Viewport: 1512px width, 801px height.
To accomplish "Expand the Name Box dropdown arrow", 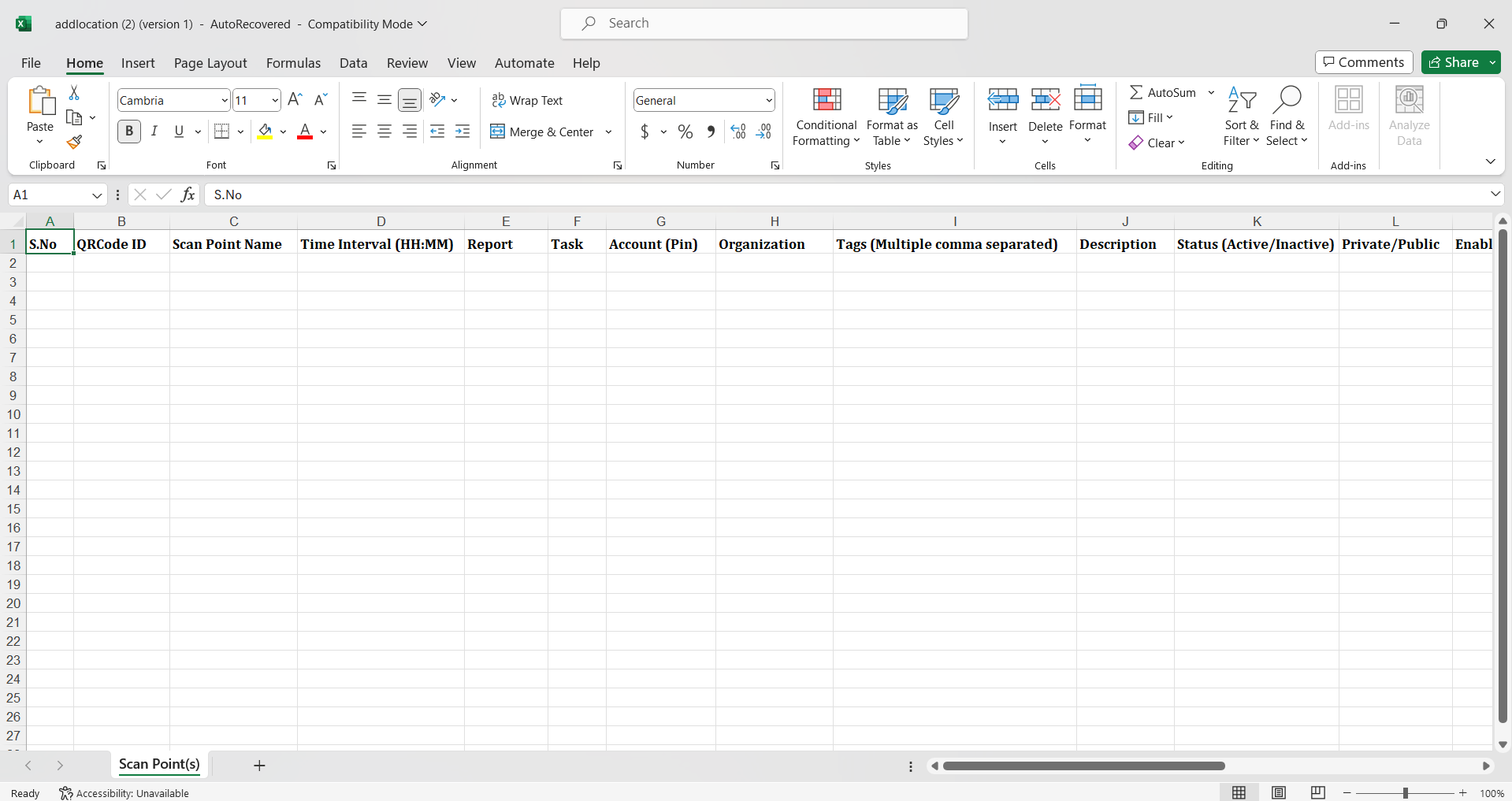I will [97, 195].
